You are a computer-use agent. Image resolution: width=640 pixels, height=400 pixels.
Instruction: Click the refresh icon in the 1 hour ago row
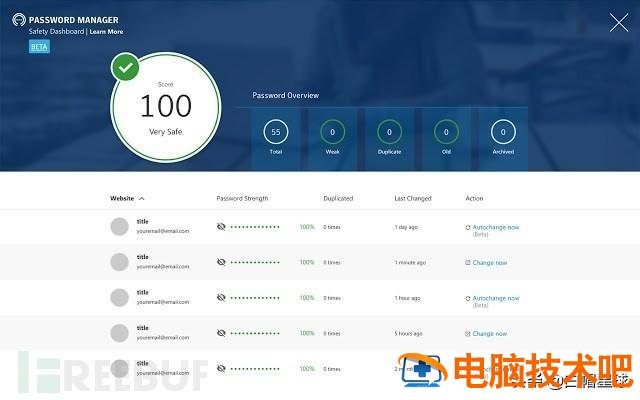pos(468,298)
